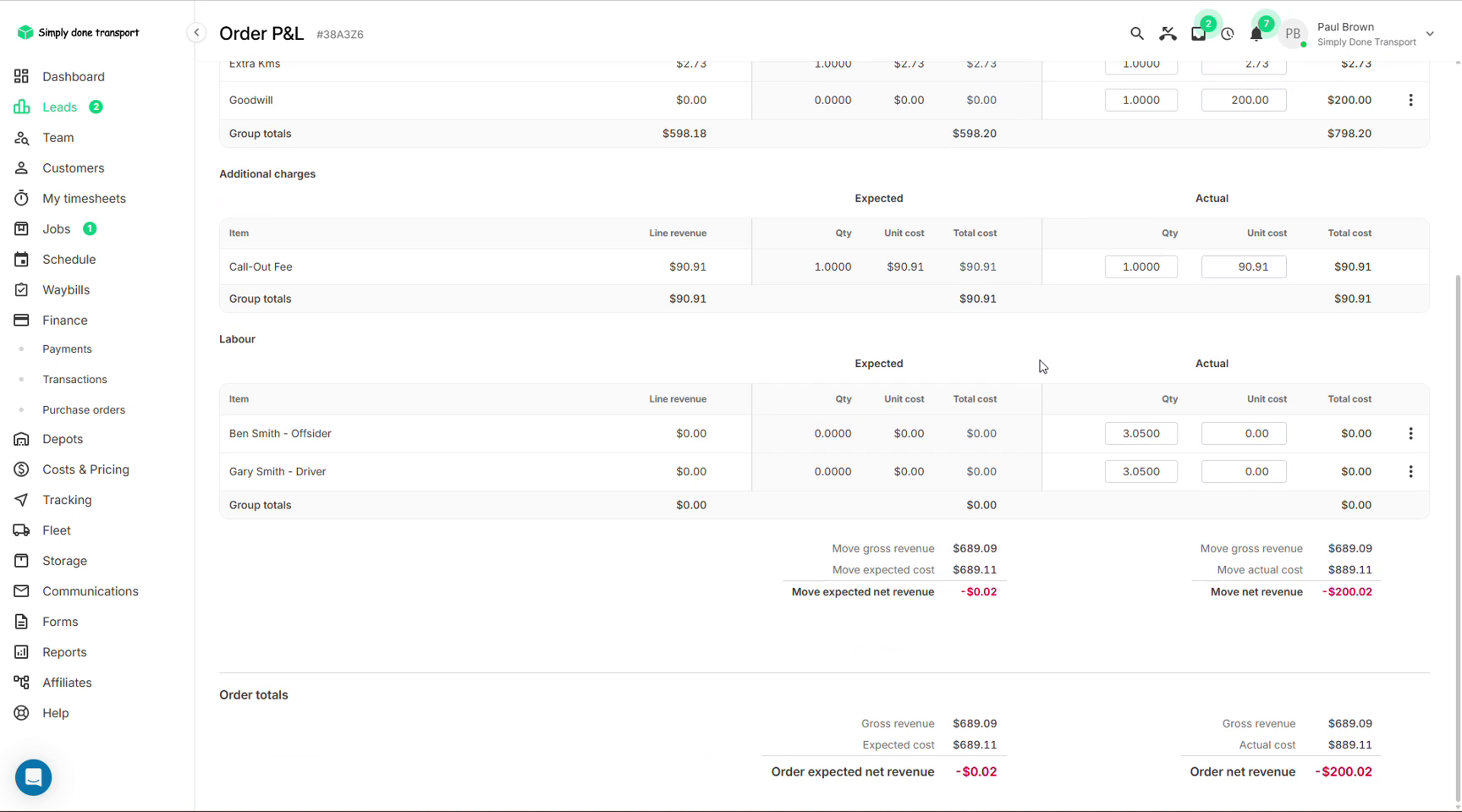Edit Goodwill actual unit cost 200.00

pyautogui.click(x=1244, y=100)
